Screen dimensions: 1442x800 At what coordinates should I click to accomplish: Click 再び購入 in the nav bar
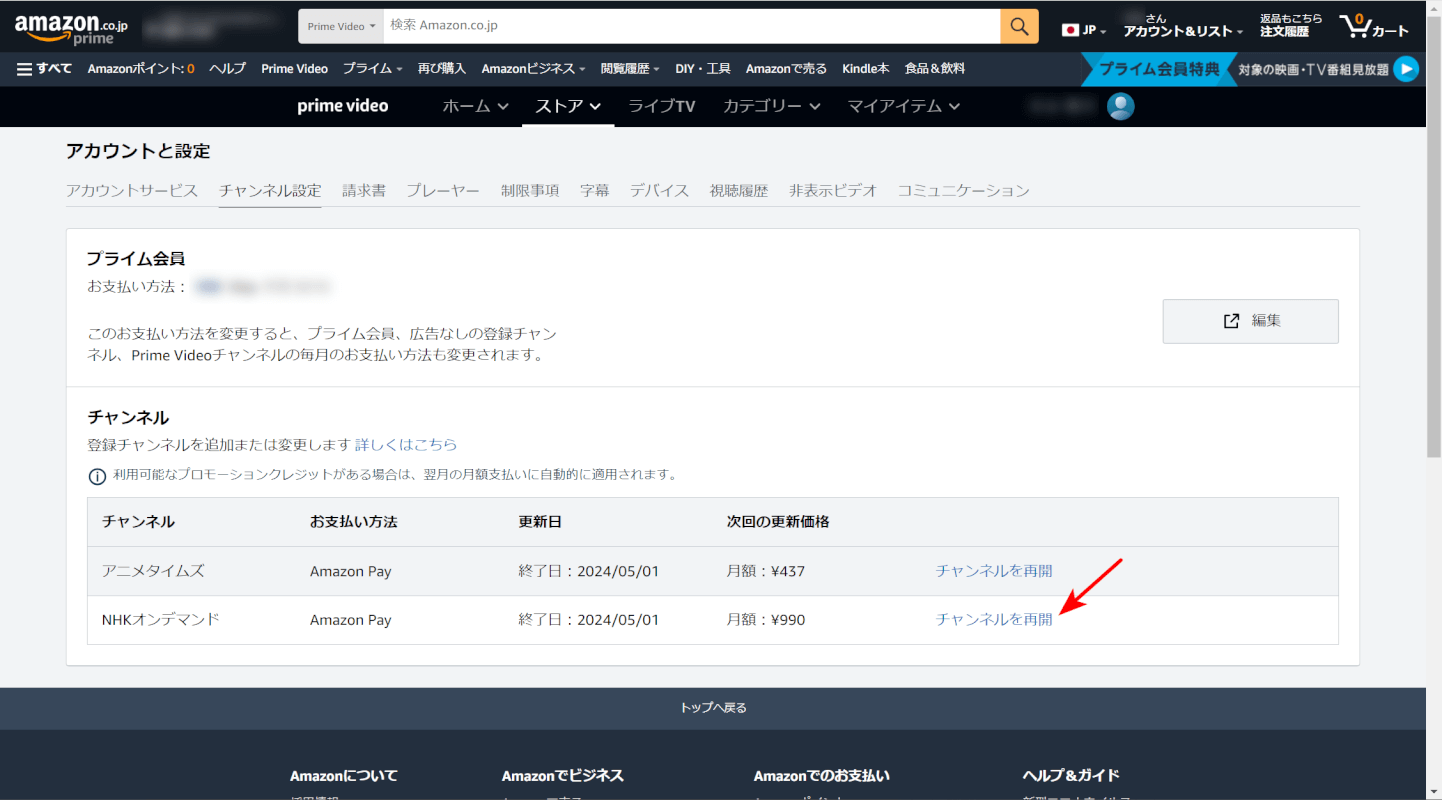coord(442,69)
